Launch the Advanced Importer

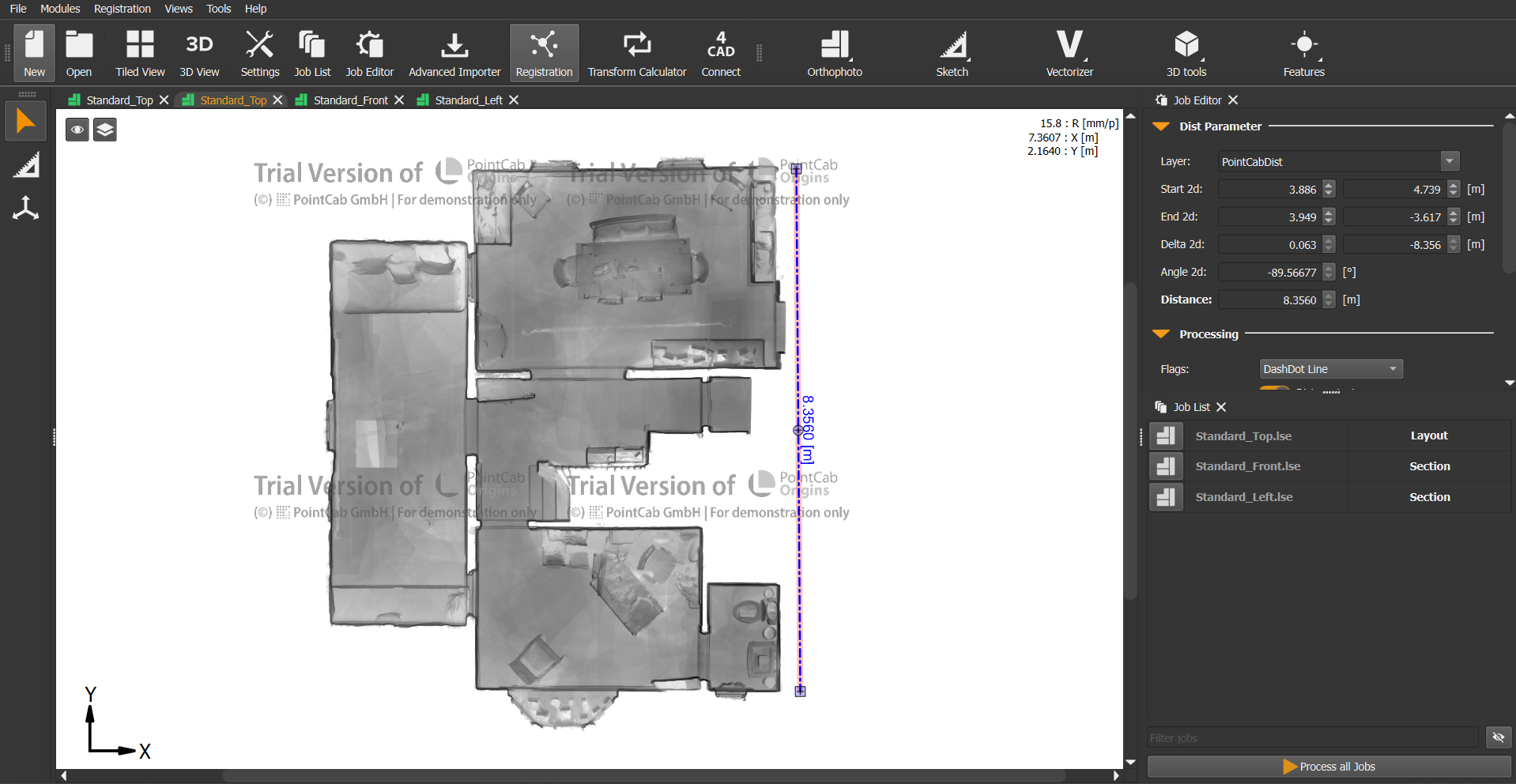[454, 52]
